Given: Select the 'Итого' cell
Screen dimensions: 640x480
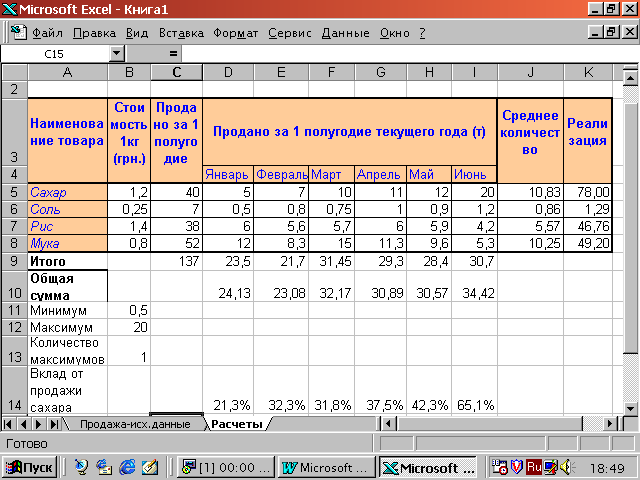Looking at the screenshot, I should point(68,261).
